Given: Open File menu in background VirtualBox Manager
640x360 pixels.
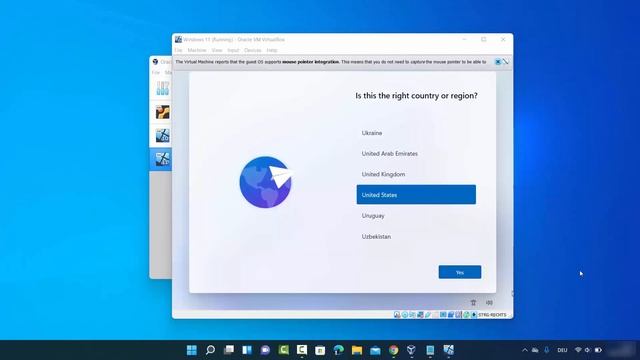Looking at the screenshot, I should [x=156, y=73].
